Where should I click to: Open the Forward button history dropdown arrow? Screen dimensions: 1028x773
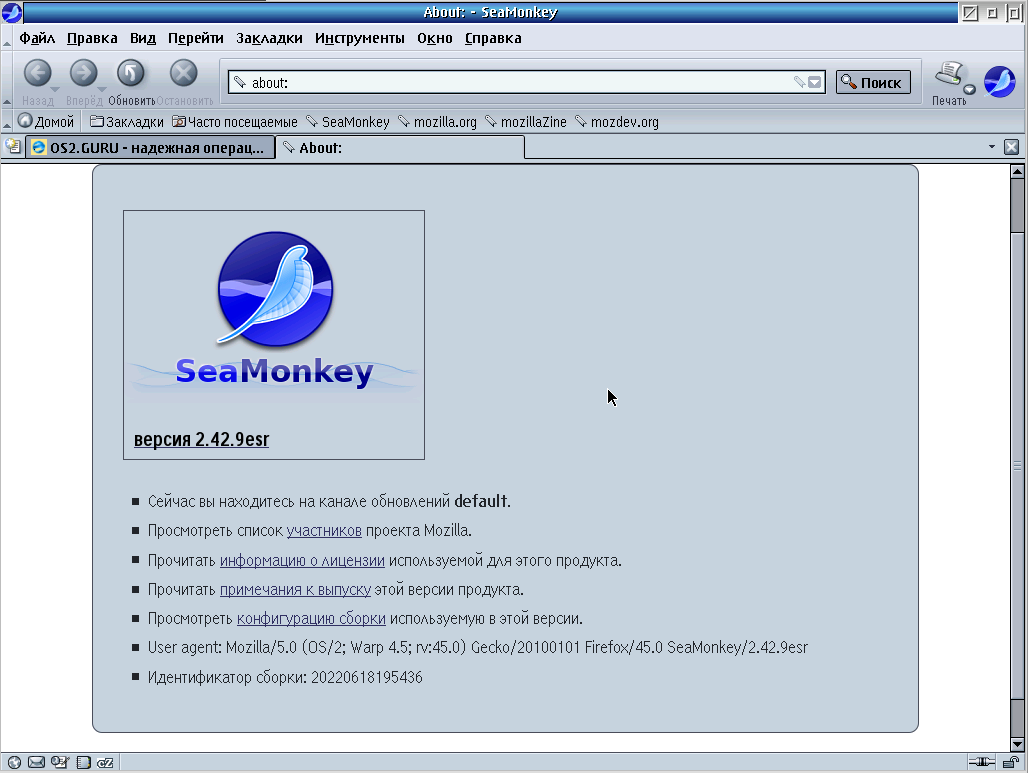(x=102, y=89)
